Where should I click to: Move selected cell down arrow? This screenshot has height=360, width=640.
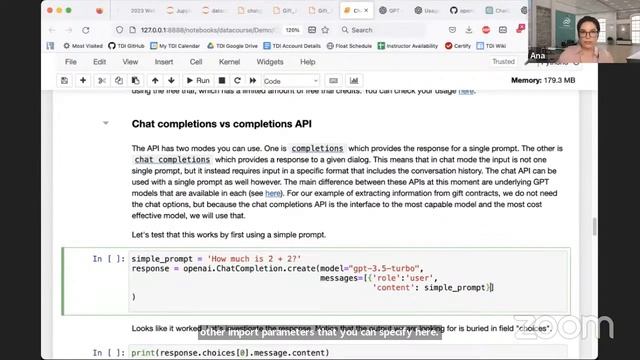(x=171, y=81)
